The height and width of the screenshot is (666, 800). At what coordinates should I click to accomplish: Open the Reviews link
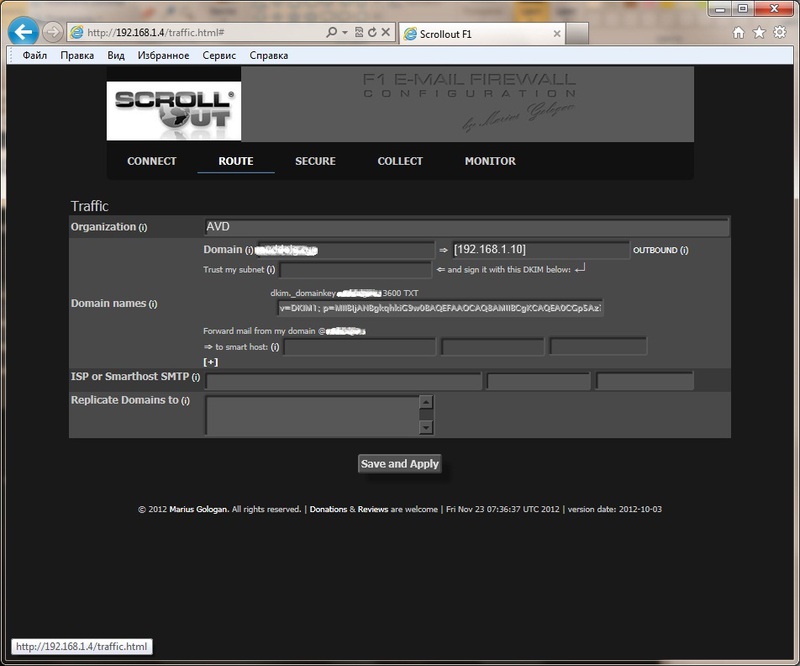(x=373, y=509)
